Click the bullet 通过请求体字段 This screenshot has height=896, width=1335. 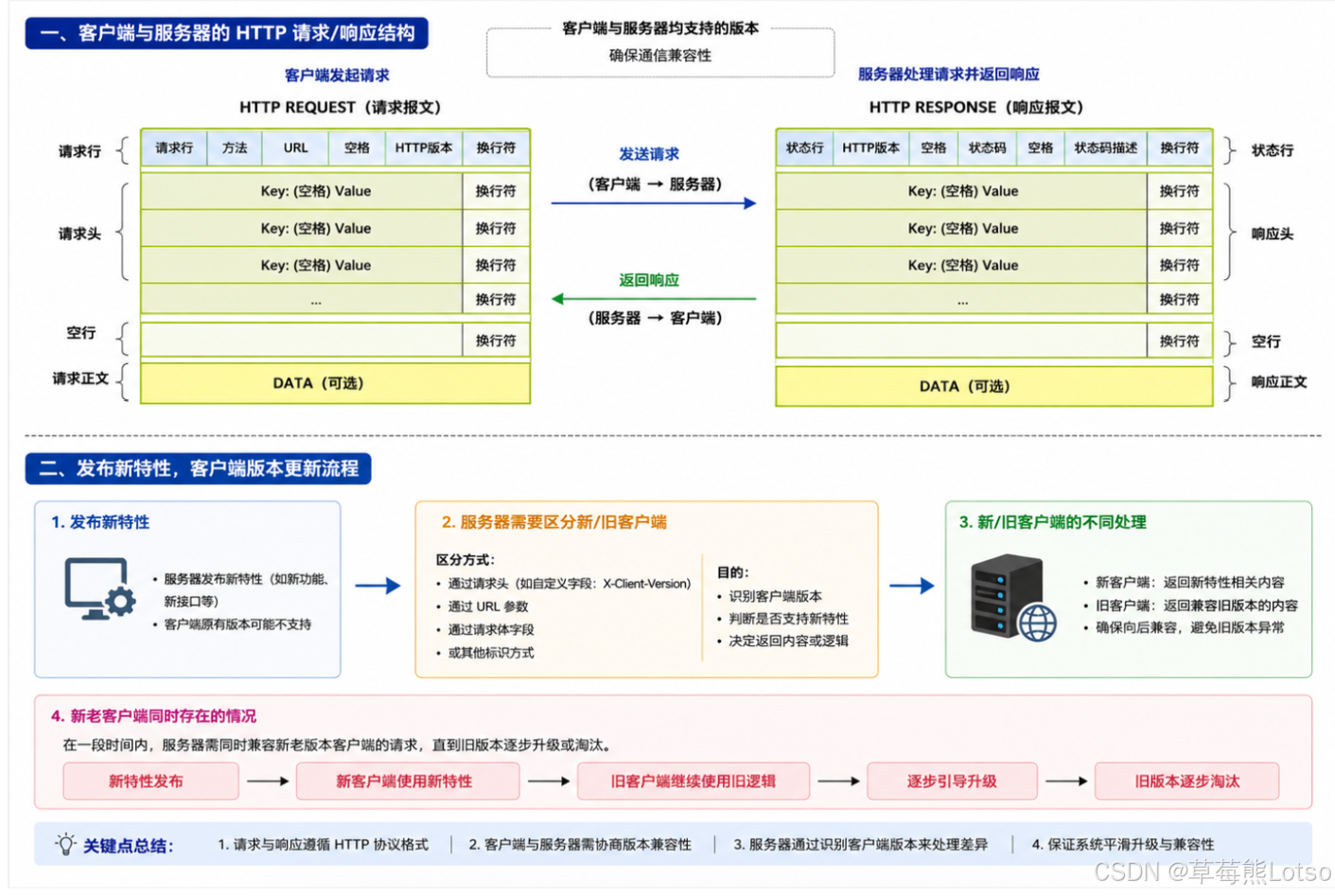(490, 629)
